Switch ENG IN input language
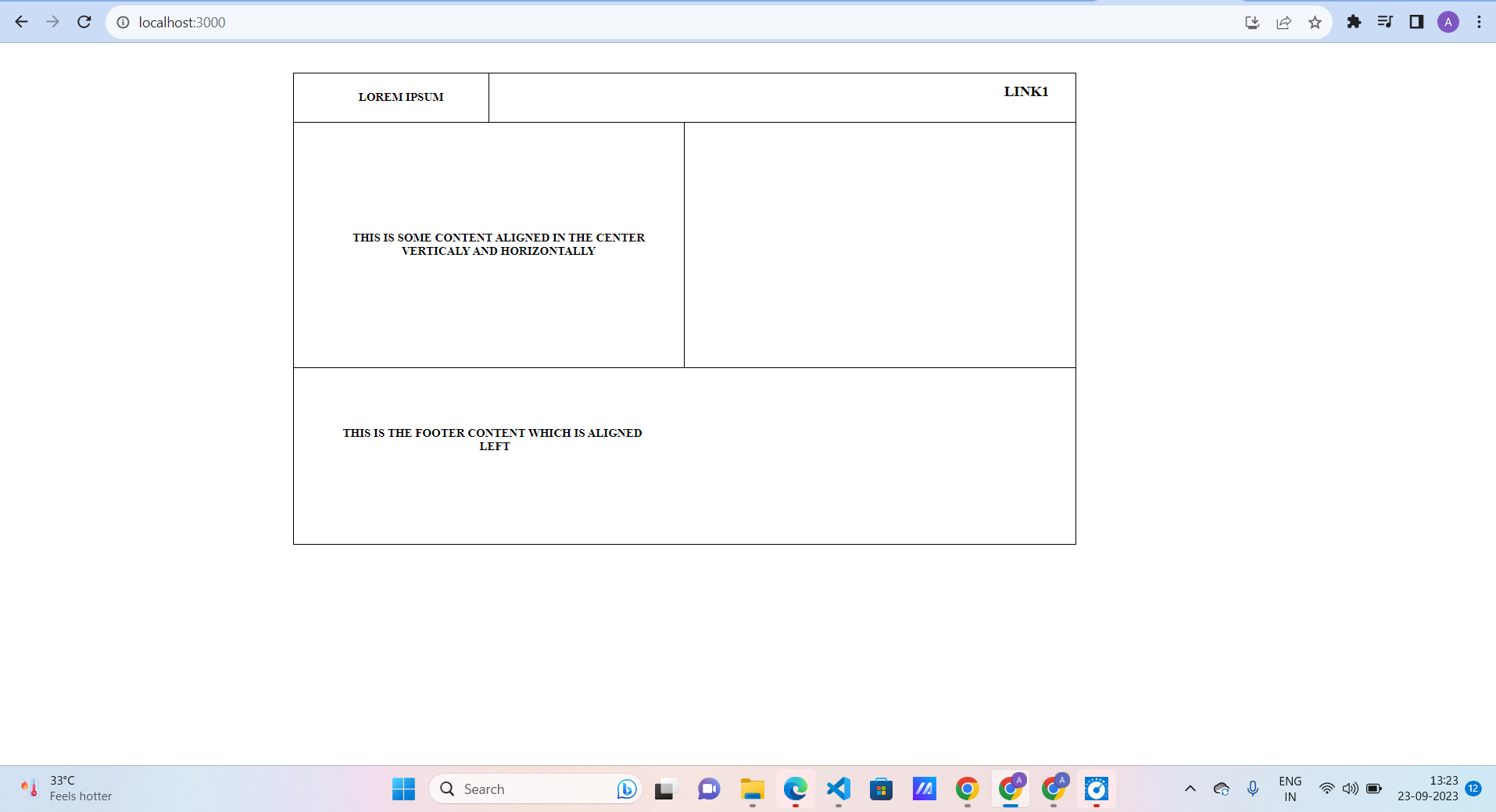The image size is (1496, 812). 1290,789
